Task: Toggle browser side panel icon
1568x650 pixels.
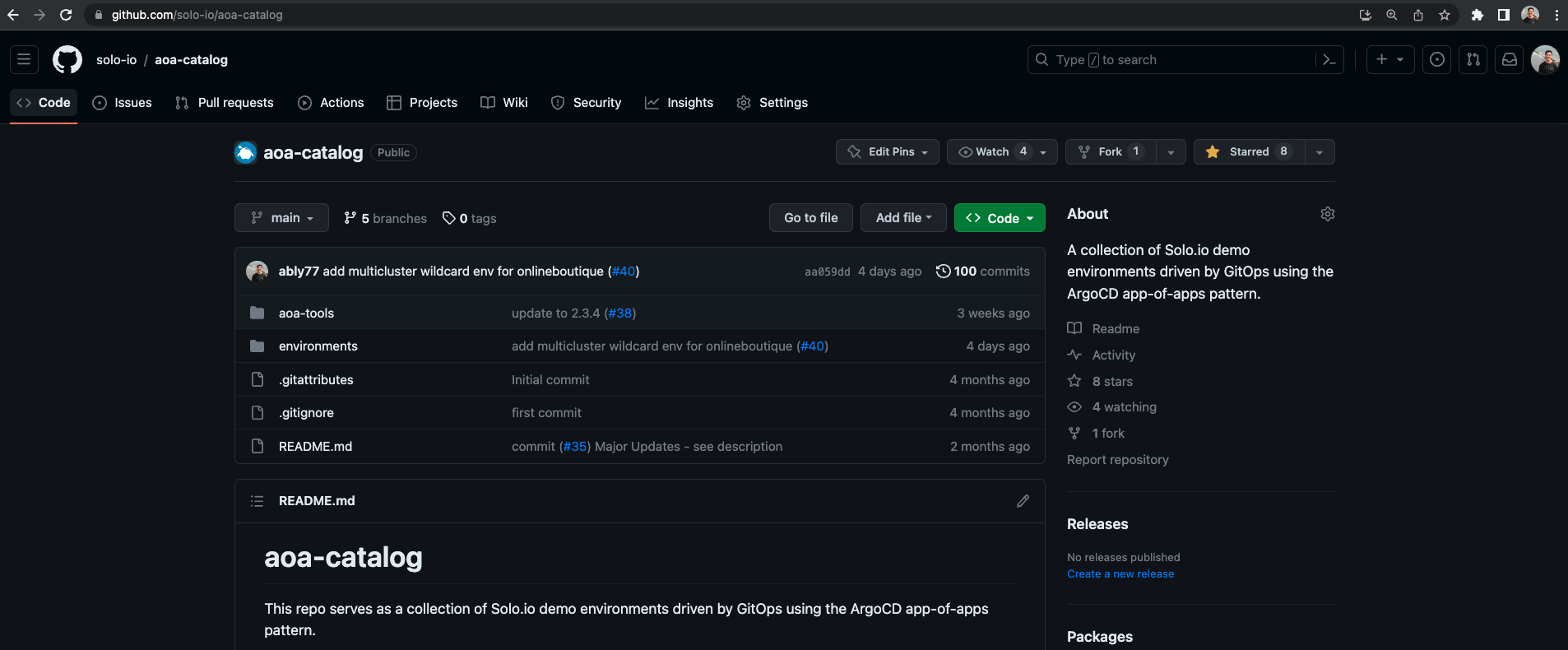Action: [x=1504, y=15]
